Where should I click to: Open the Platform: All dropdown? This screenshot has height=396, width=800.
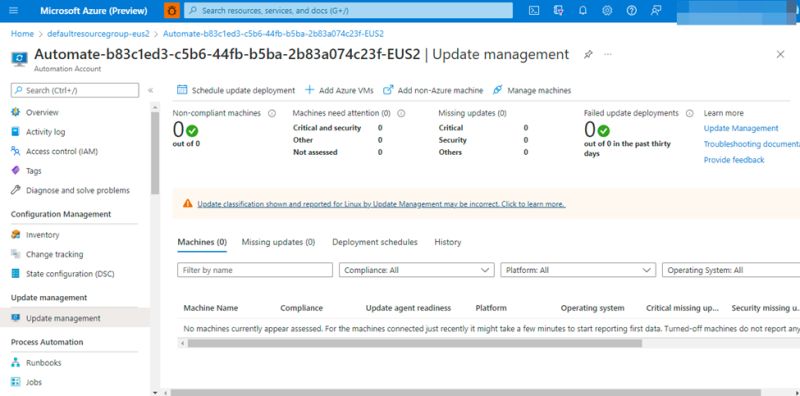coord(578,270)
